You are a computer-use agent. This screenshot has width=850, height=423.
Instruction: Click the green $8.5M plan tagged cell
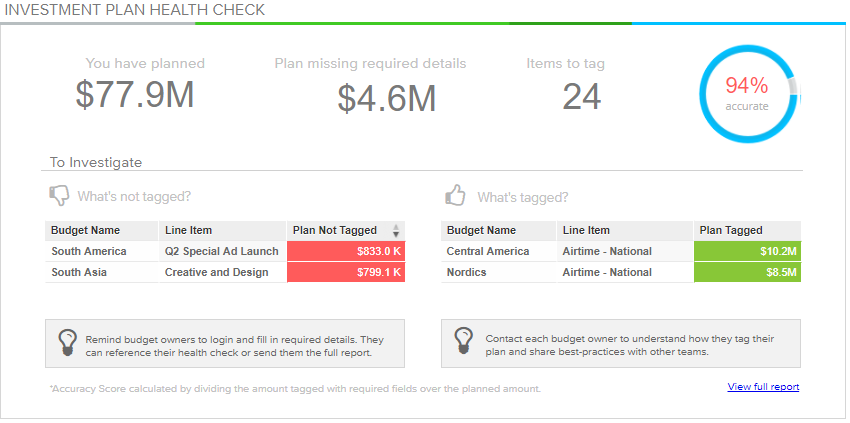747,272
